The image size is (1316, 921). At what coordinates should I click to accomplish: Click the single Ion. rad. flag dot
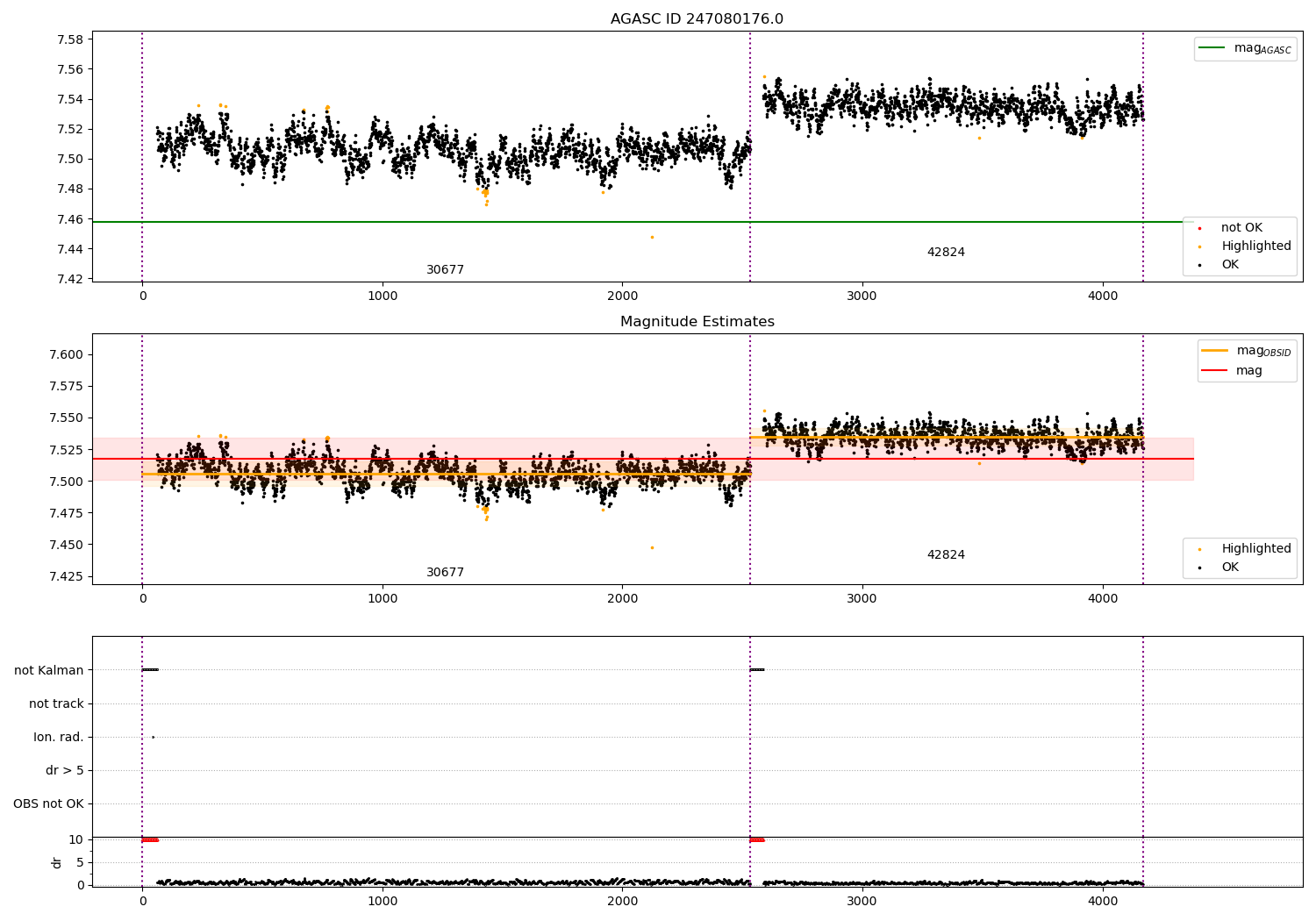pos(153,737)
